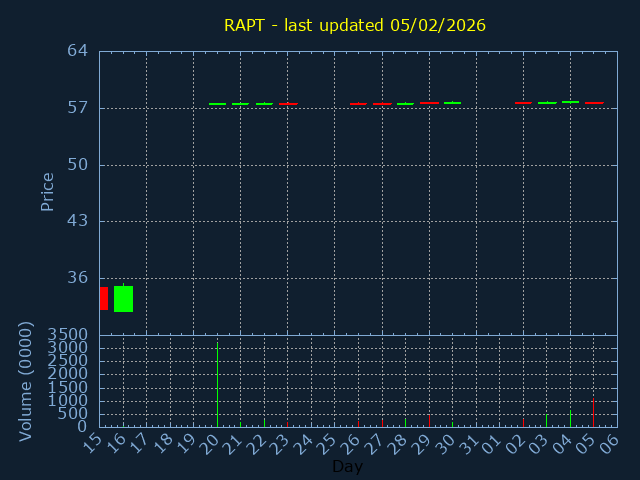The height and width of the screenshot is (480, 640).
Task: Click the 'Price' y-axis label
Action: [47, 191]
